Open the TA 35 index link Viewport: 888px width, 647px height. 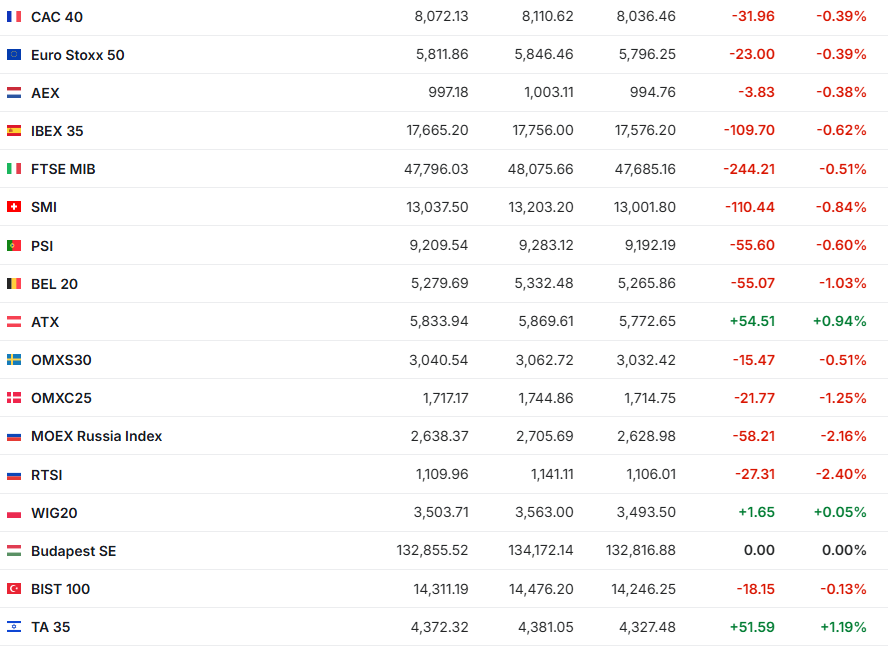coord(50,627)
